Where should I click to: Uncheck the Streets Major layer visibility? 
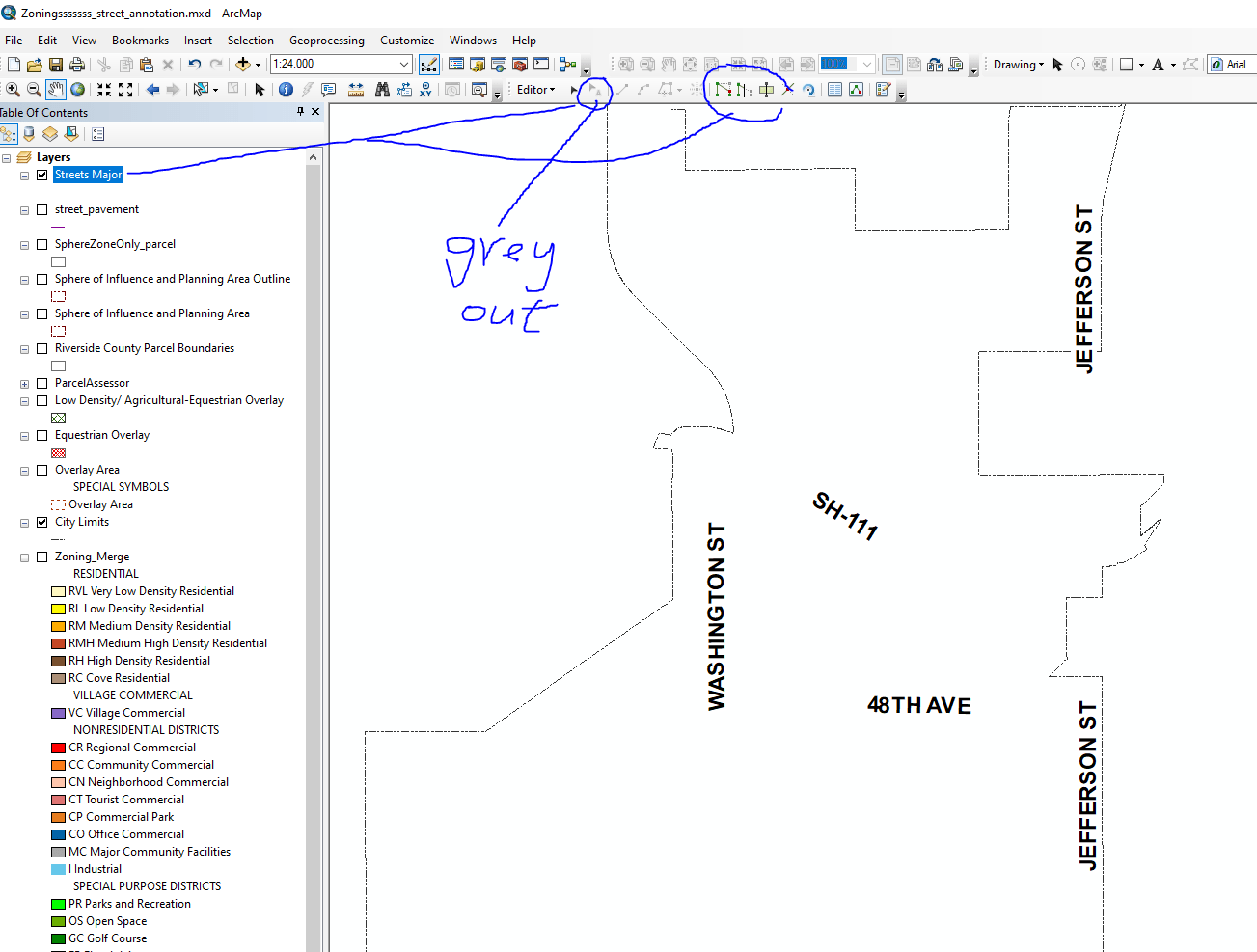click(x=41, y=175)
